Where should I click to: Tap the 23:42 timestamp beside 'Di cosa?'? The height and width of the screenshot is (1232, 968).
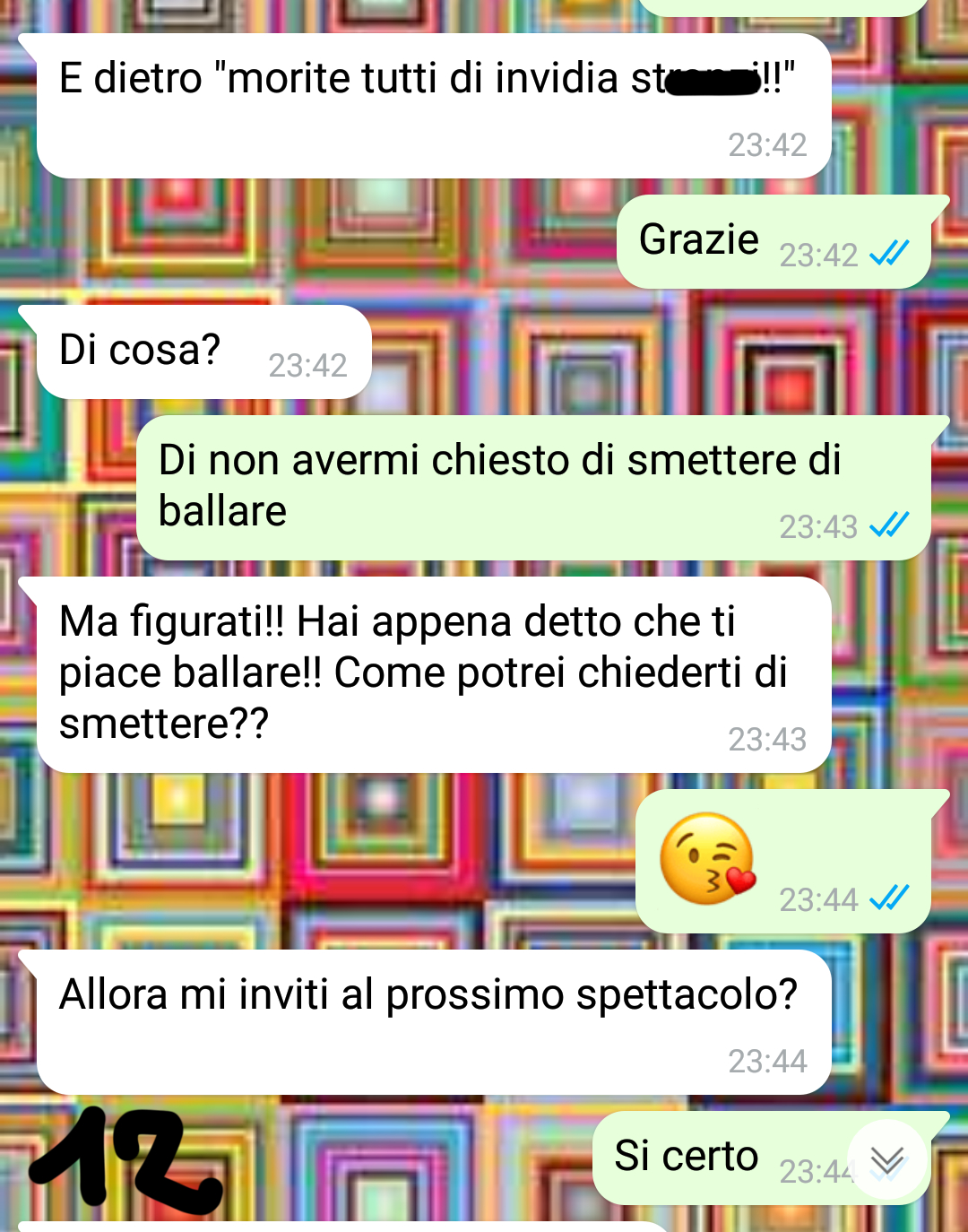click(307, 366)
